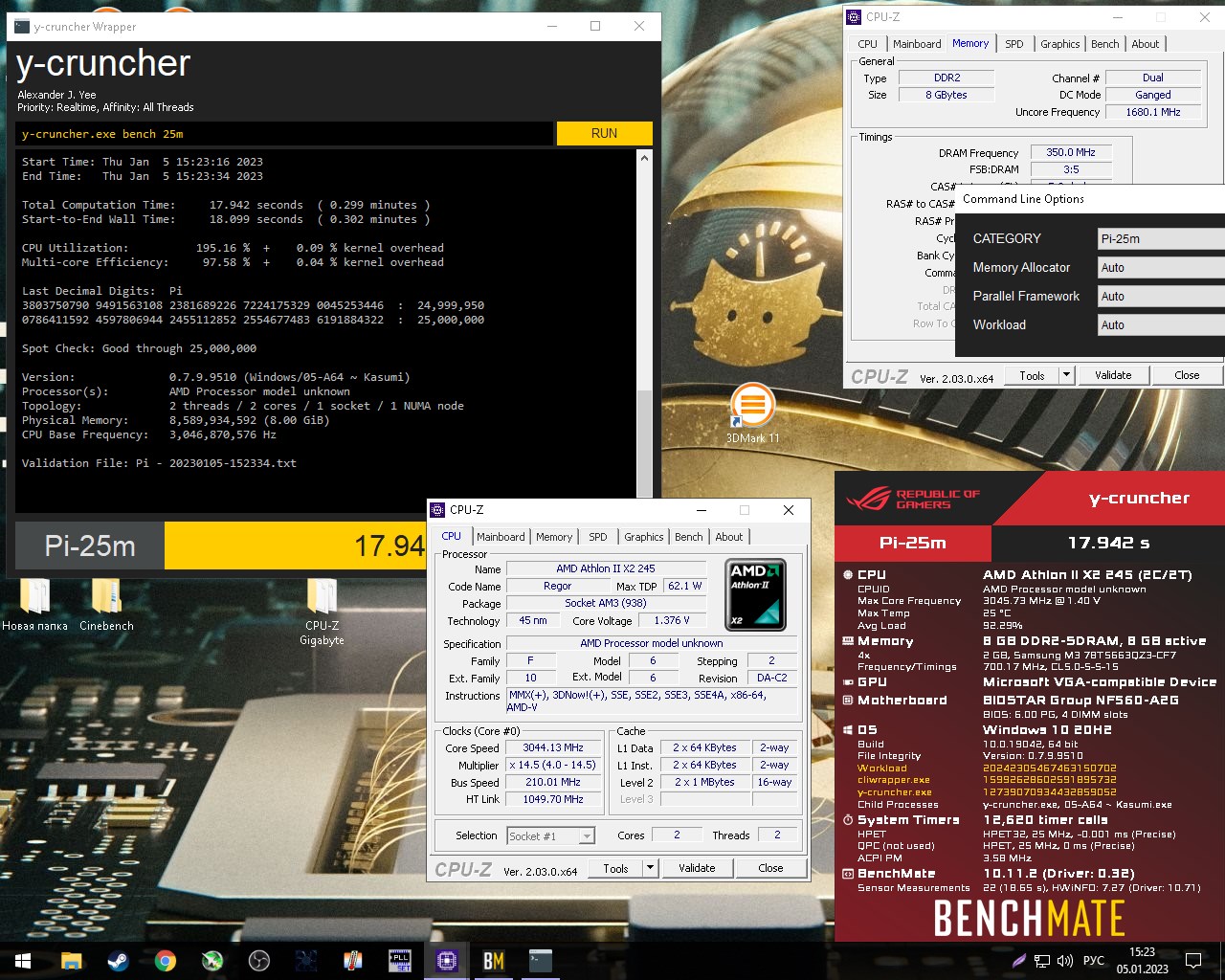
Task: Click Close button in upper CPU-Z window
Action: [1187, 375]
